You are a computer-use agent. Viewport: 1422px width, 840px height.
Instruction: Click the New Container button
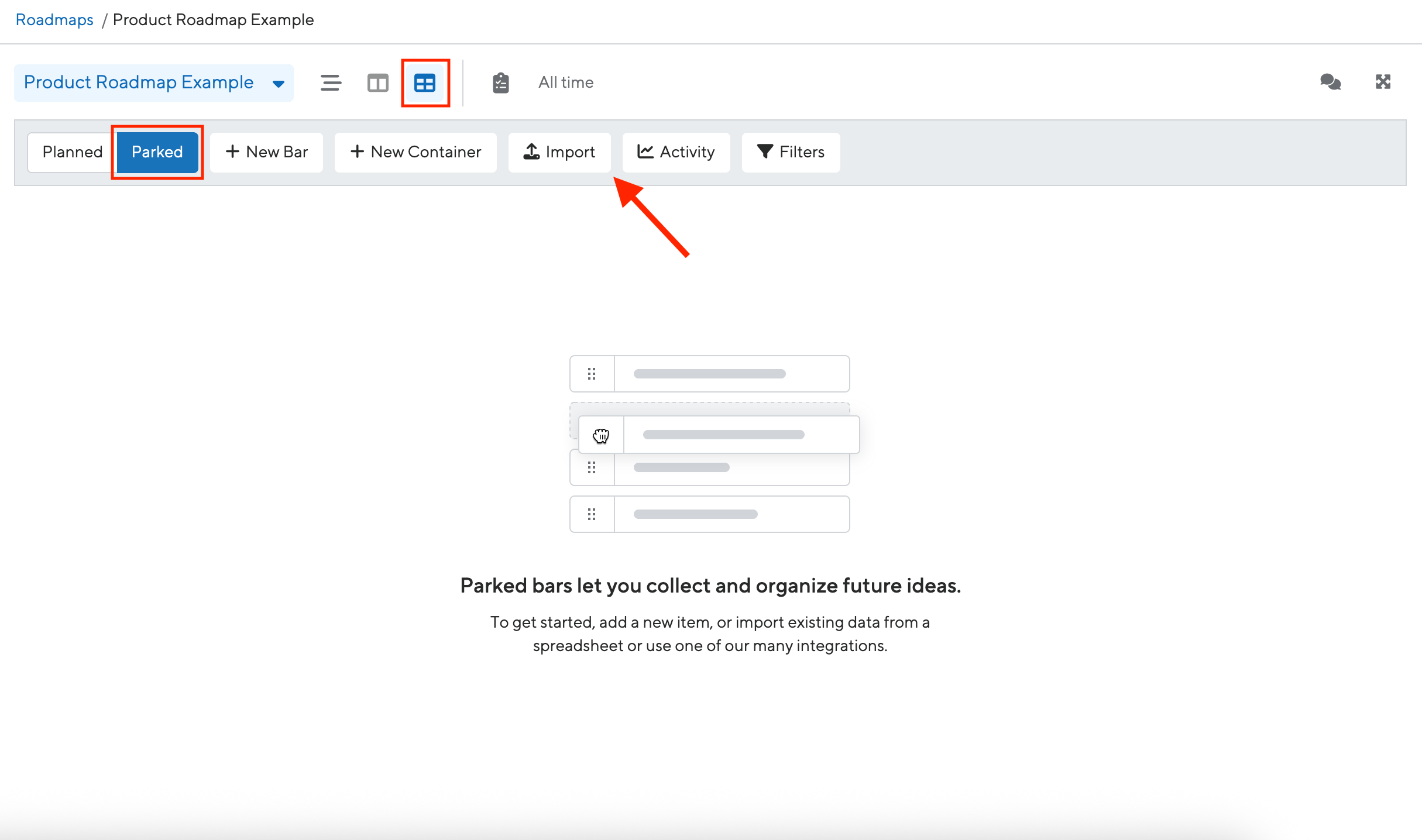[x=415, y=152]
